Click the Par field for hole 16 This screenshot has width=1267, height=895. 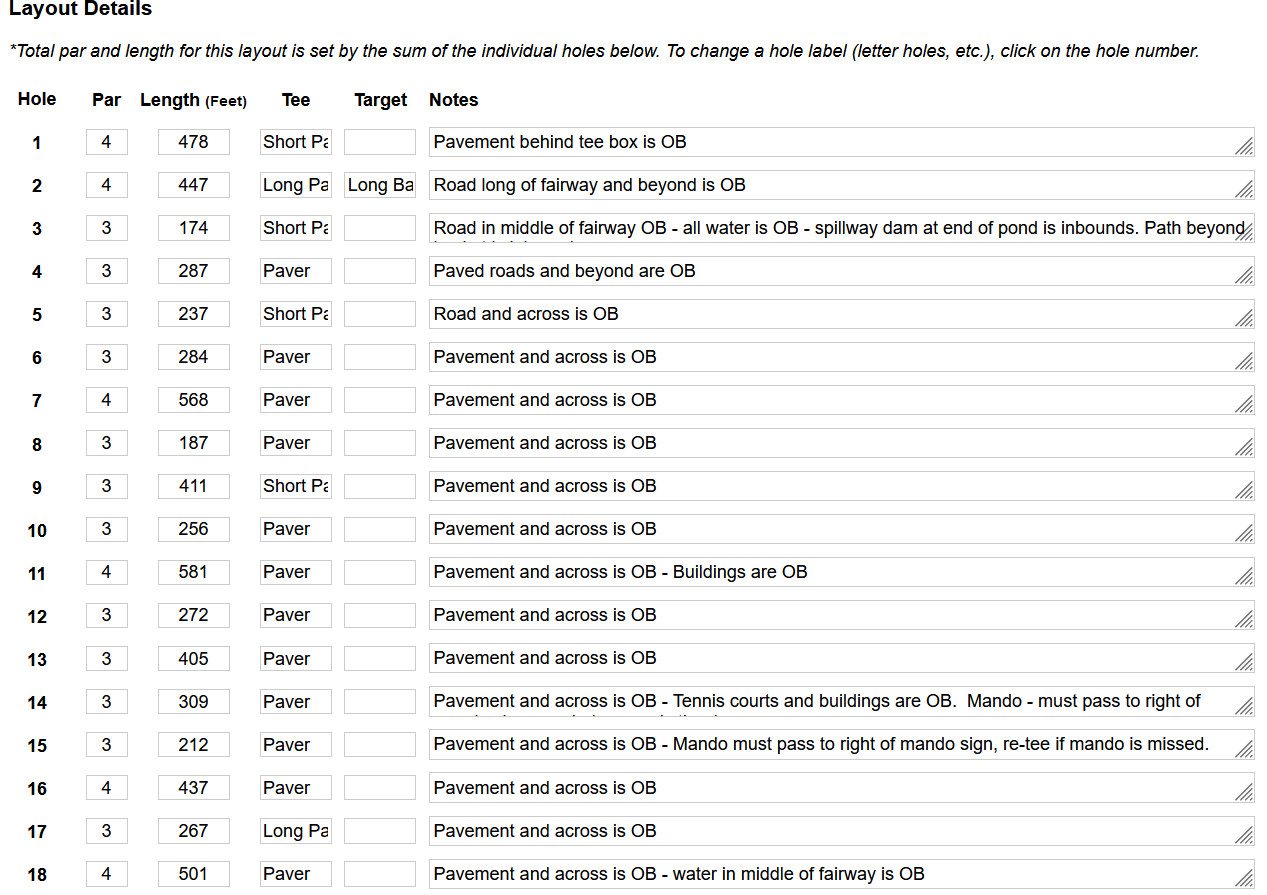point(107,788)
